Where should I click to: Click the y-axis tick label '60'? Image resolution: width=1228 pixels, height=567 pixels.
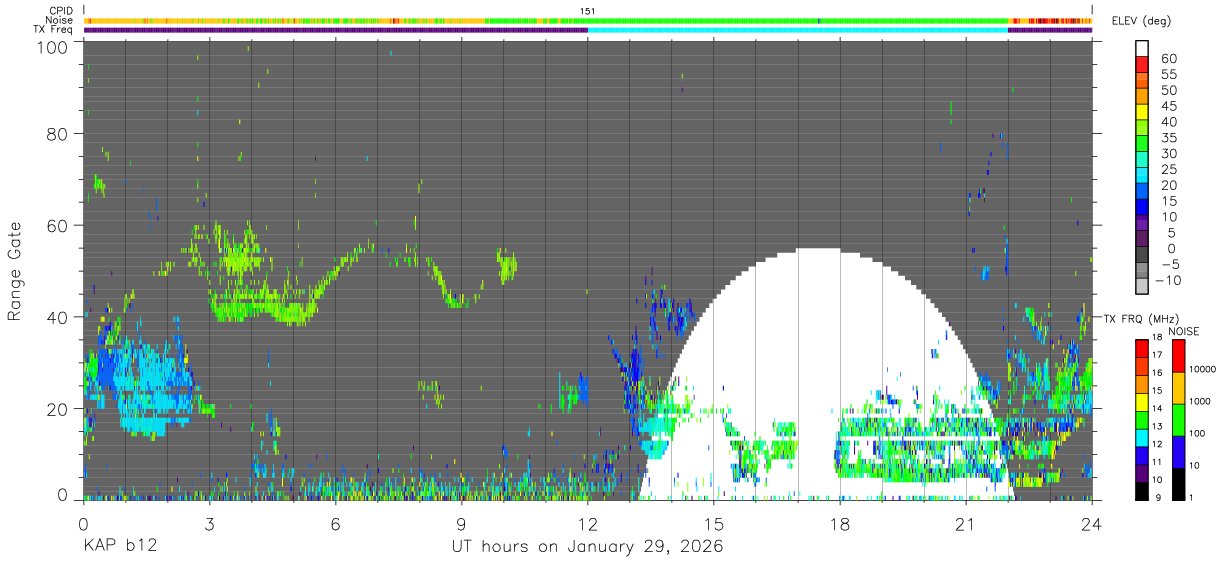pos(59,225)
